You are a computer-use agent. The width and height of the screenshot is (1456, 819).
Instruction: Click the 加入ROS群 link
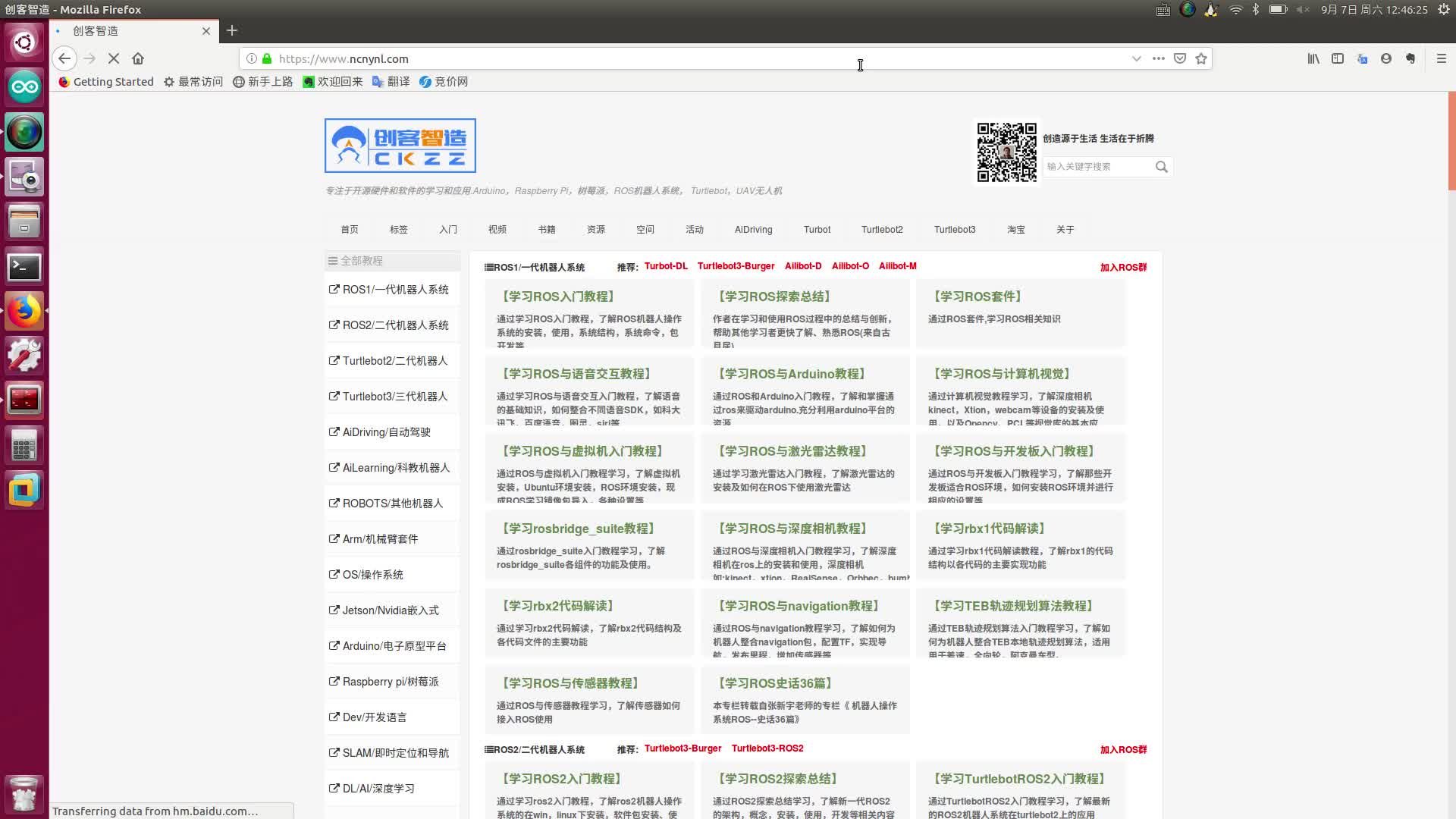[1123, 267]
